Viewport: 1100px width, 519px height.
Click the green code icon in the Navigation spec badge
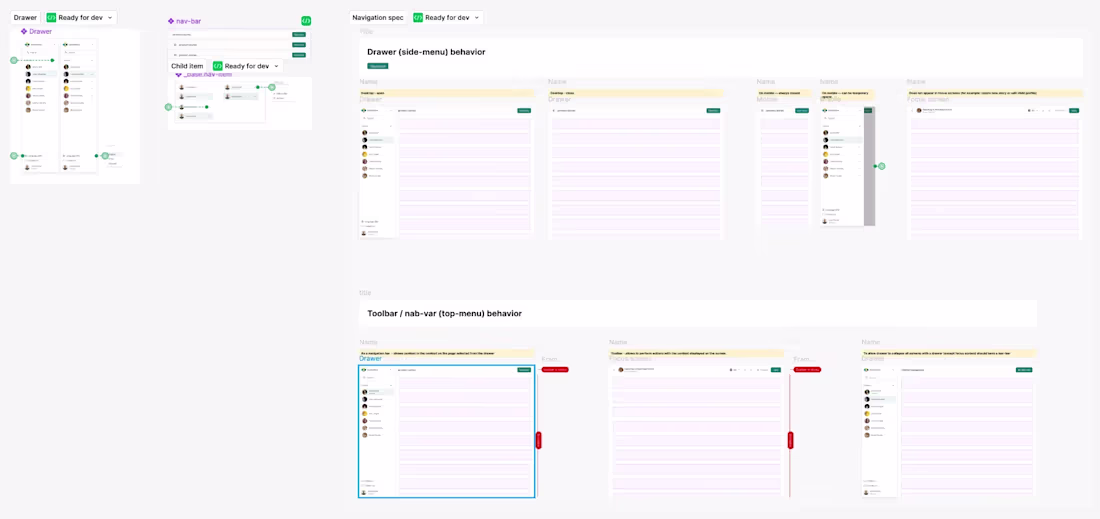click(418, 18)
